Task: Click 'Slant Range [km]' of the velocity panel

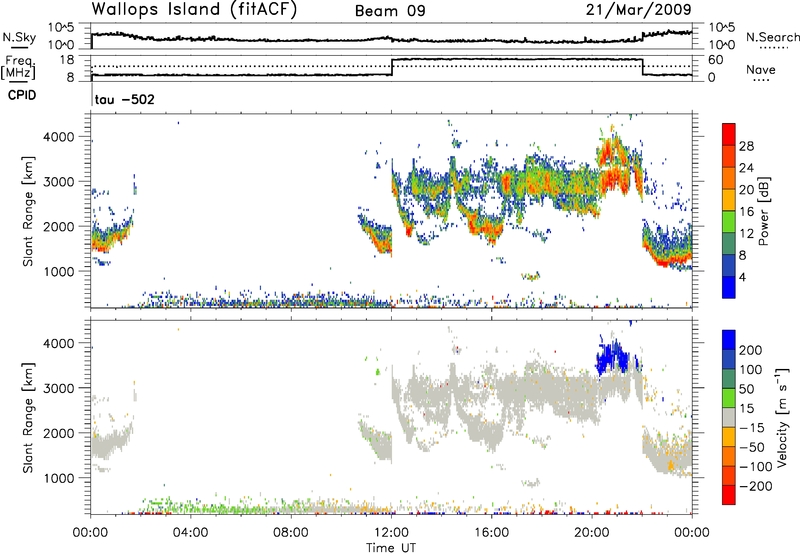Action: pyautogui.click(x=28, y=417)
